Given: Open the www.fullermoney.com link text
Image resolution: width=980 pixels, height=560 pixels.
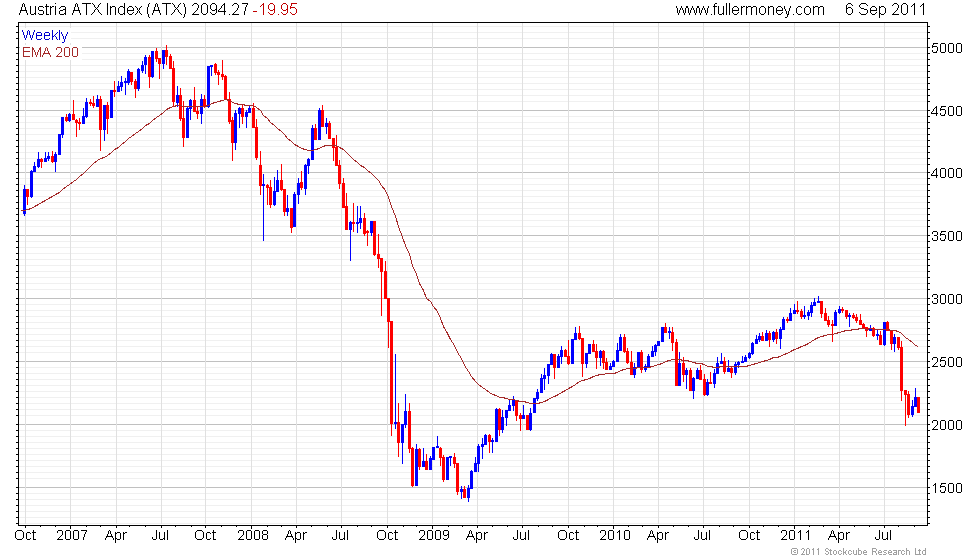Looking at the screenshot, I should (750, 9).
